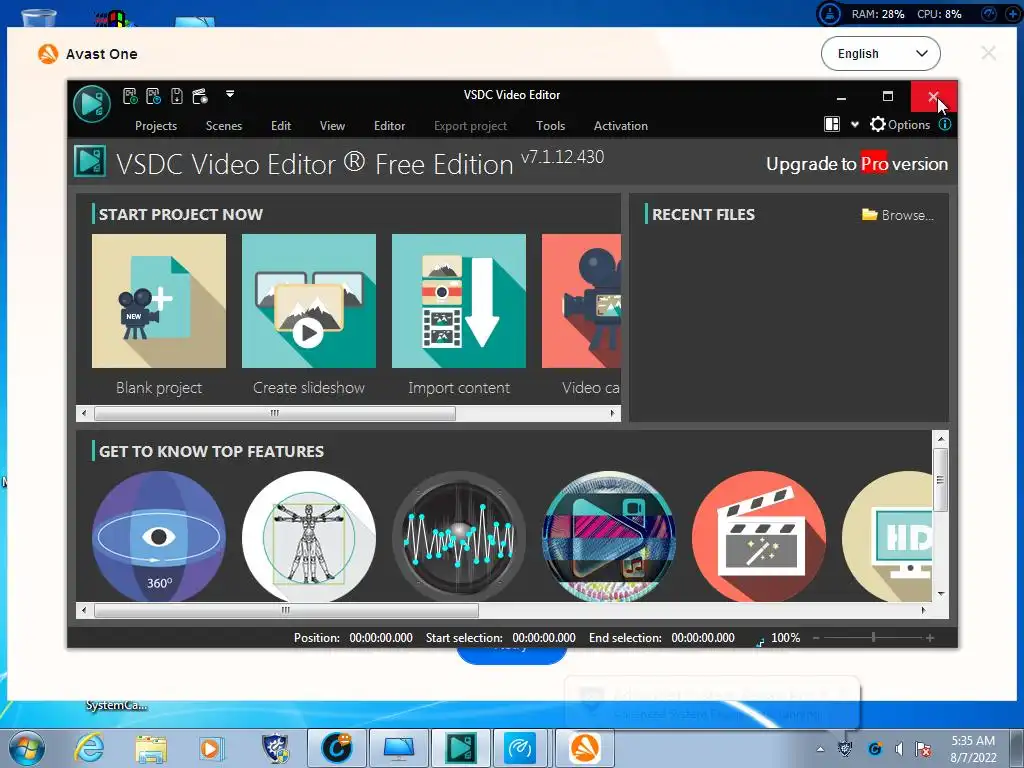
Task: Open the colorful play-button effects feature icon
Action: (x=609, y=536)
